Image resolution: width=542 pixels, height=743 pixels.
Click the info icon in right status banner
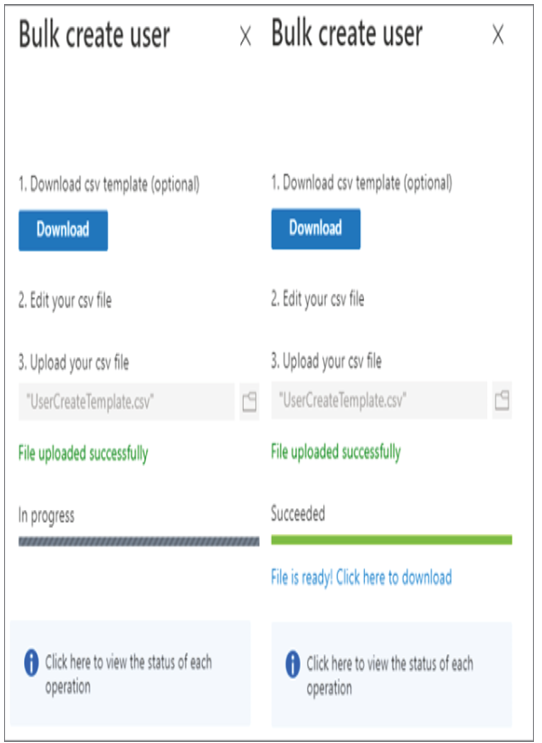293,664
